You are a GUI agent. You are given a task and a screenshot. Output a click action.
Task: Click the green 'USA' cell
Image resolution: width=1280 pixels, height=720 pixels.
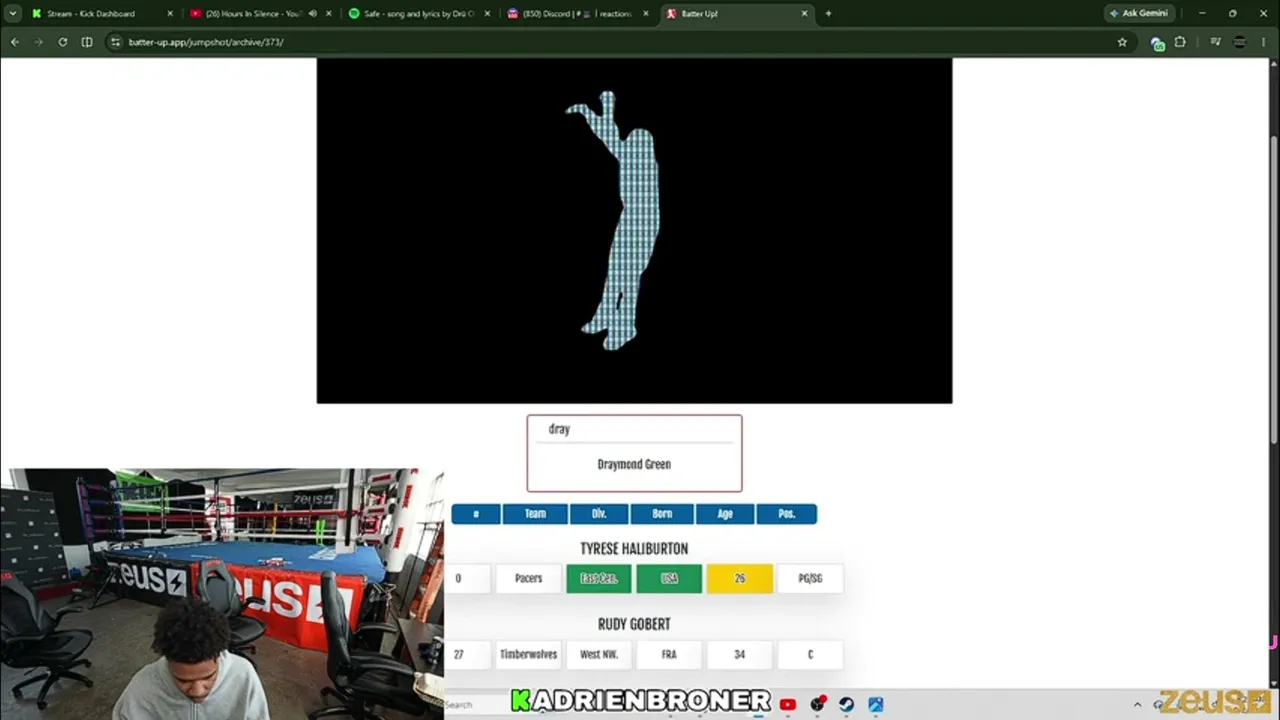click(669, 578)
